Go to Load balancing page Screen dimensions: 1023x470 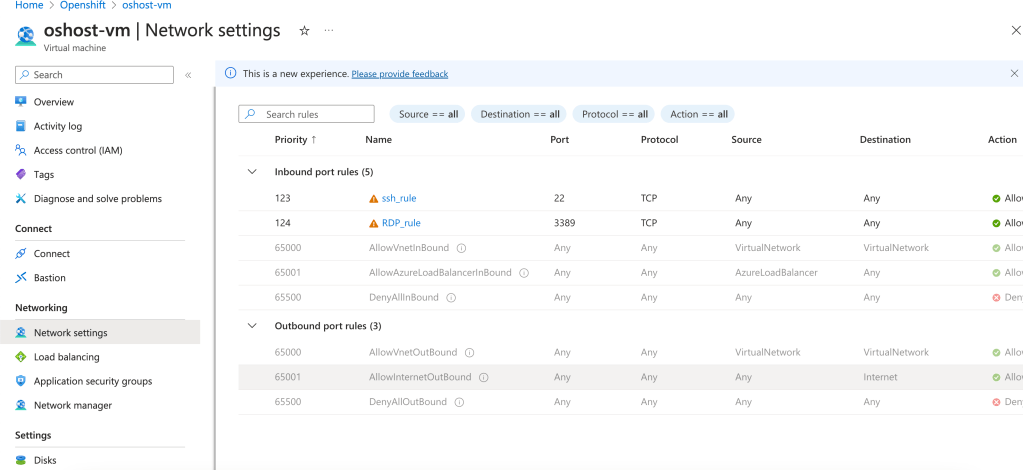(67, 357)
